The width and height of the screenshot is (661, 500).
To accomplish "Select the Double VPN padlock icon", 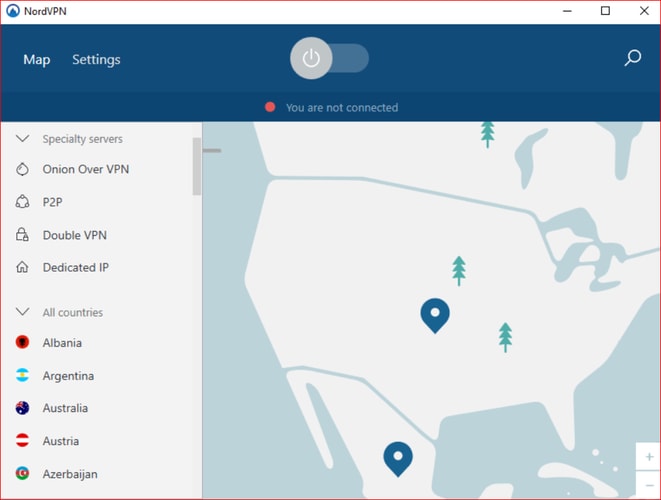I will (22, 235).
